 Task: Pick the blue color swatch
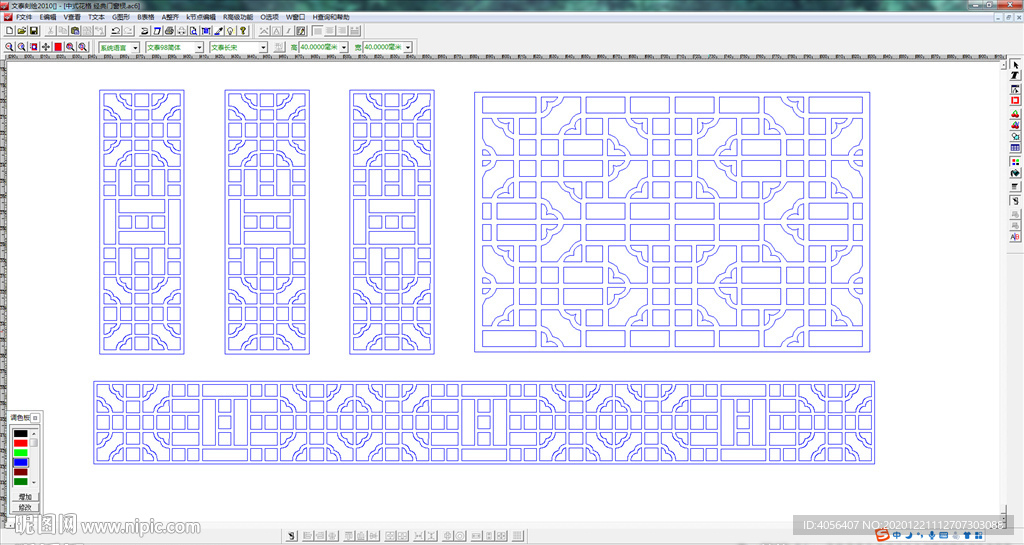21,463
